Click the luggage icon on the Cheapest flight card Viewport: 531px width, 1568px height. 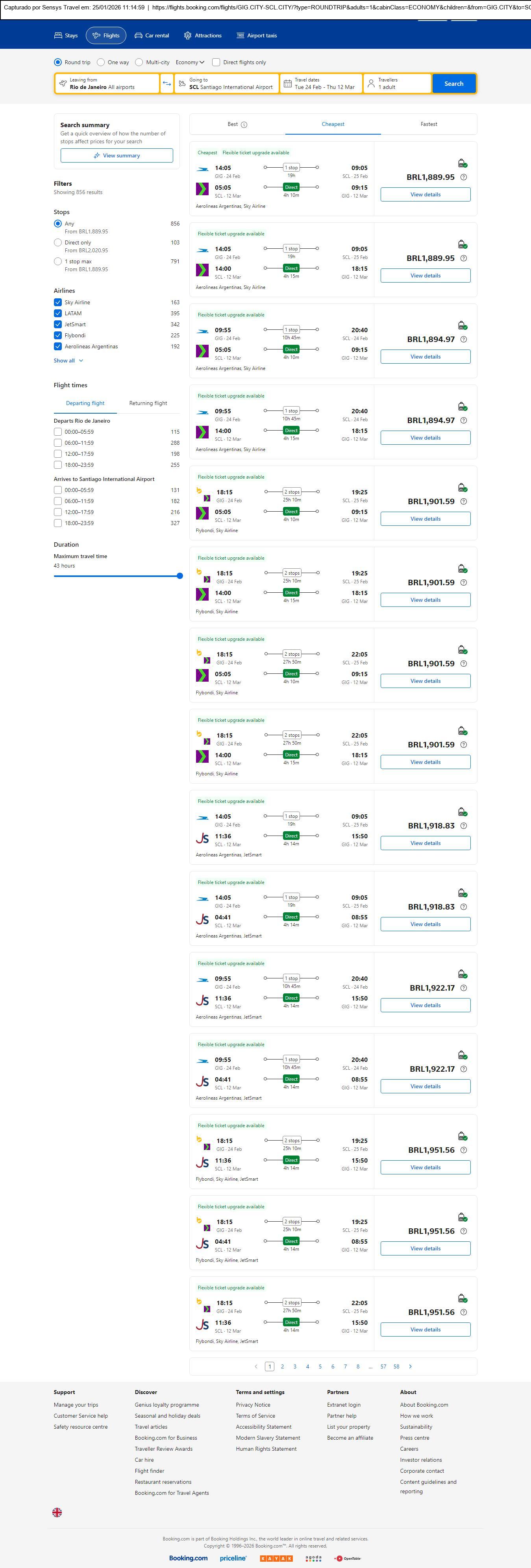tap(462, 163)
